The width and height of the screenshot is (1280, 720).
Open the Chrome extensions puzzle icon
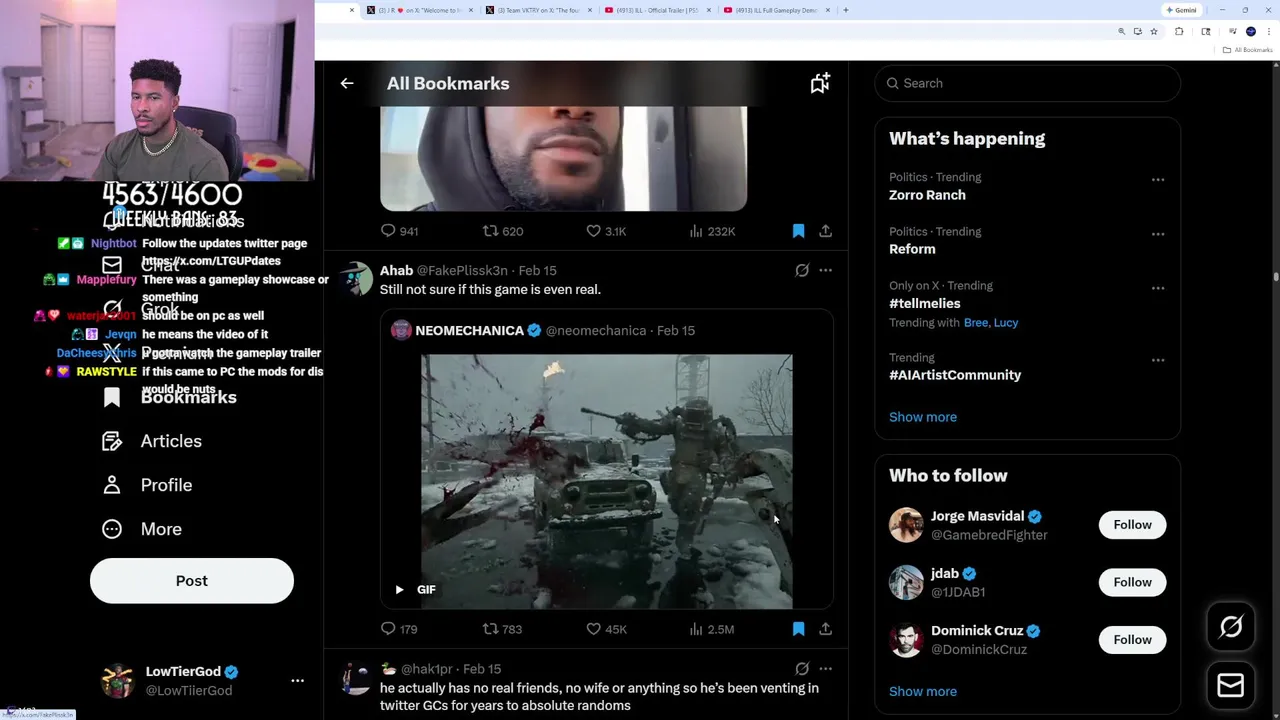(x=1179, y=32)
